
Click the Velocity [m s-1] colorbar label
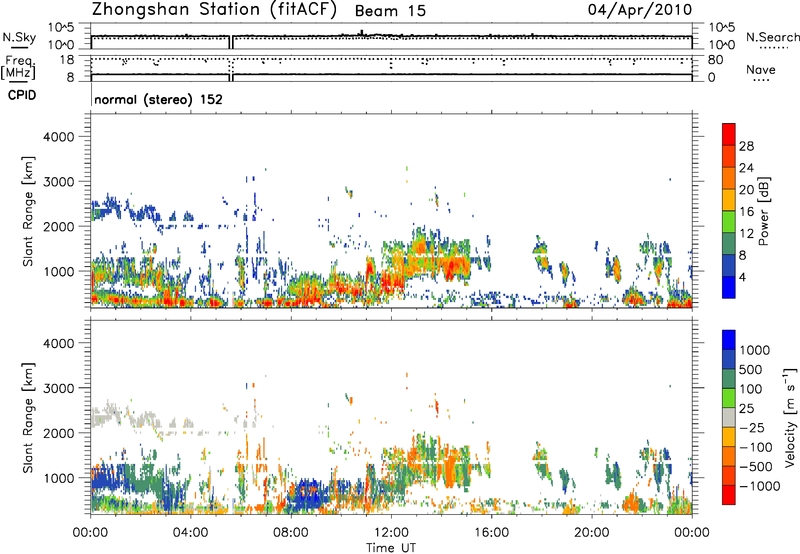tap(790, 418)
